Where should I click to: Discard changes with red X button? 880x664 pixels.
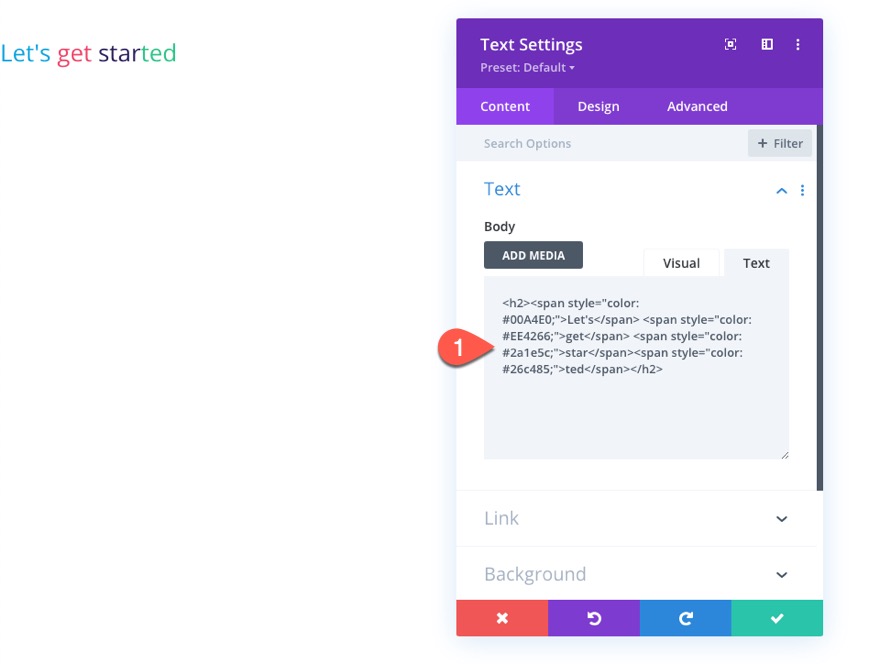(502, 618)
